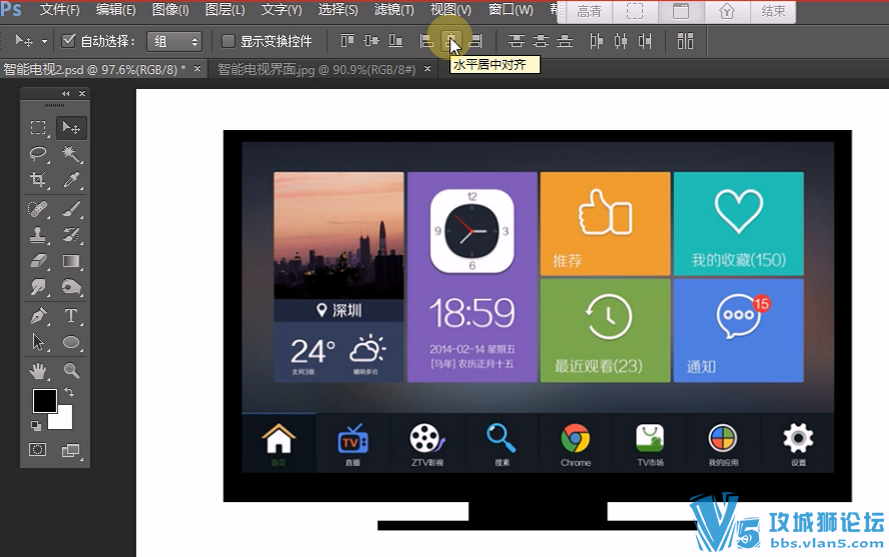This screenshot has width=889, height=557.
Task: Open the 组 auto-select dropdown
Action: [174, 41]
